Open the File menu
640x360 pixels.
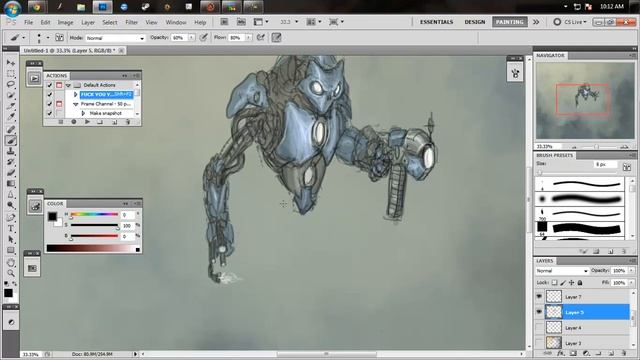click(x=28, y=22)
